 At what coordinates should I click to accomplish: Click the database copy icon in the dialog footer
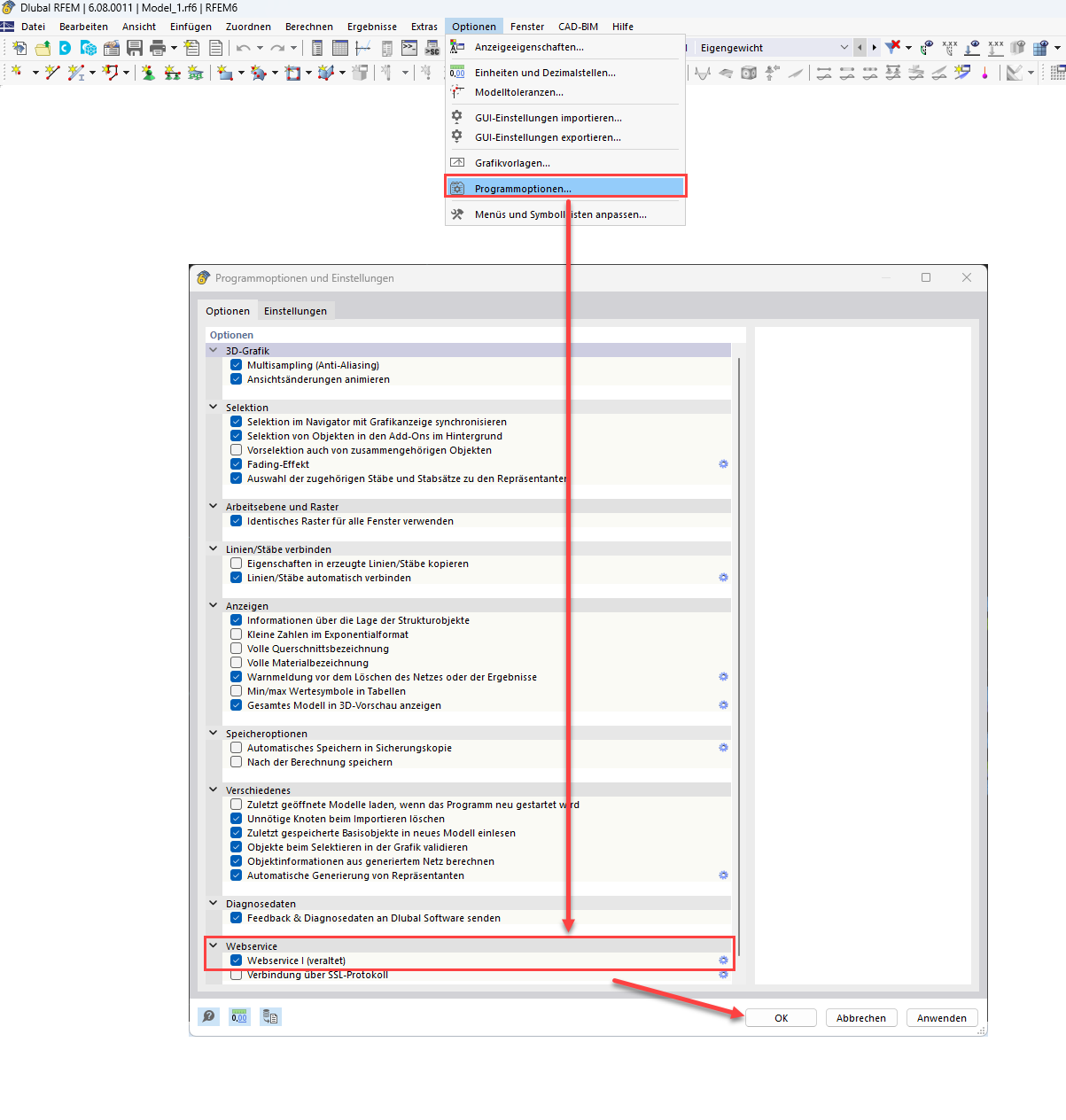(x=271, y=1017)
